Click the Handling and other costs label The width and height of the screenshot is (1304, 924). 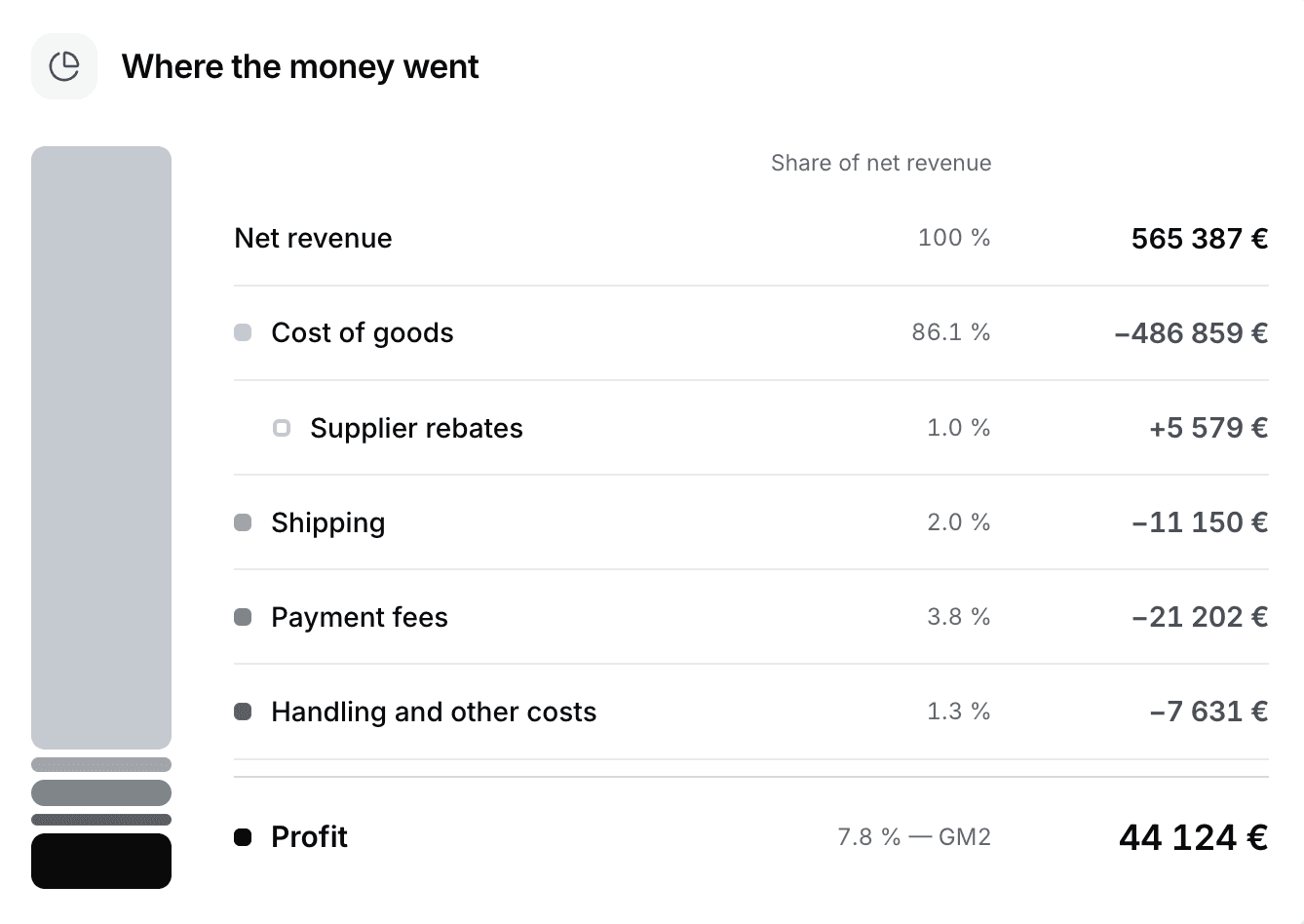pos(434,712)
